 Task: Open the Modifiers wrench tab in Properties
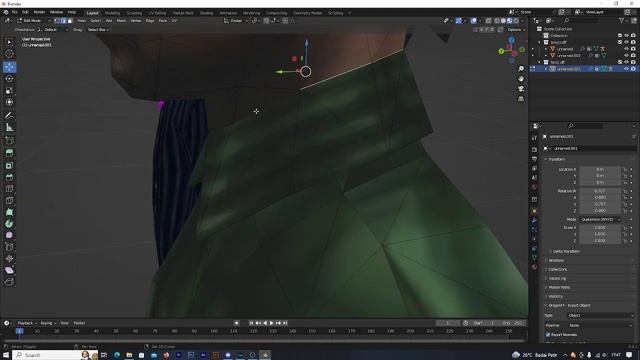pos(534,220)
